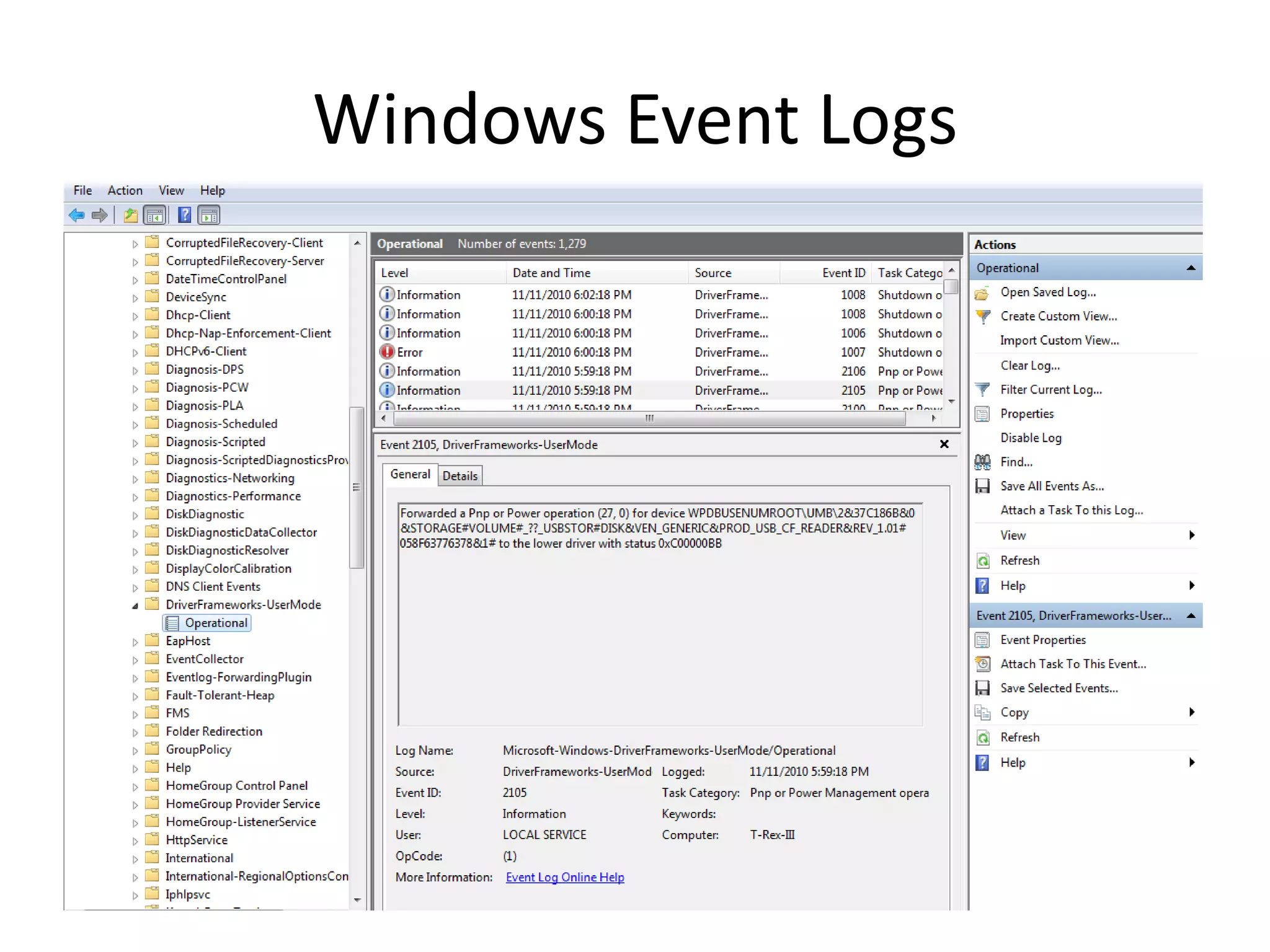Screen dimensions: 1270x952
Task: Click the Information icon on the 6:02:18 PM event
Action: 388,294
